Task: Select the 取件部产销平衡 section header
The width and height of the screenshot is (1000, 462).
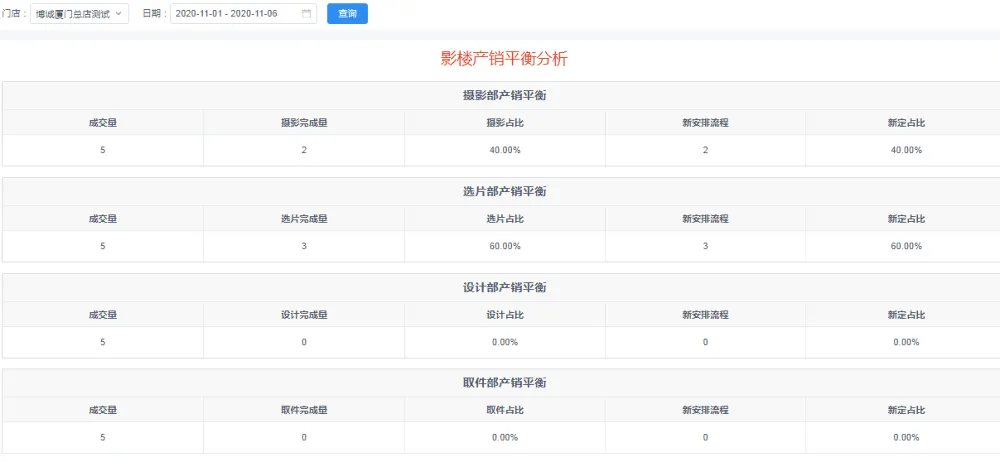Action: [504, 383]
